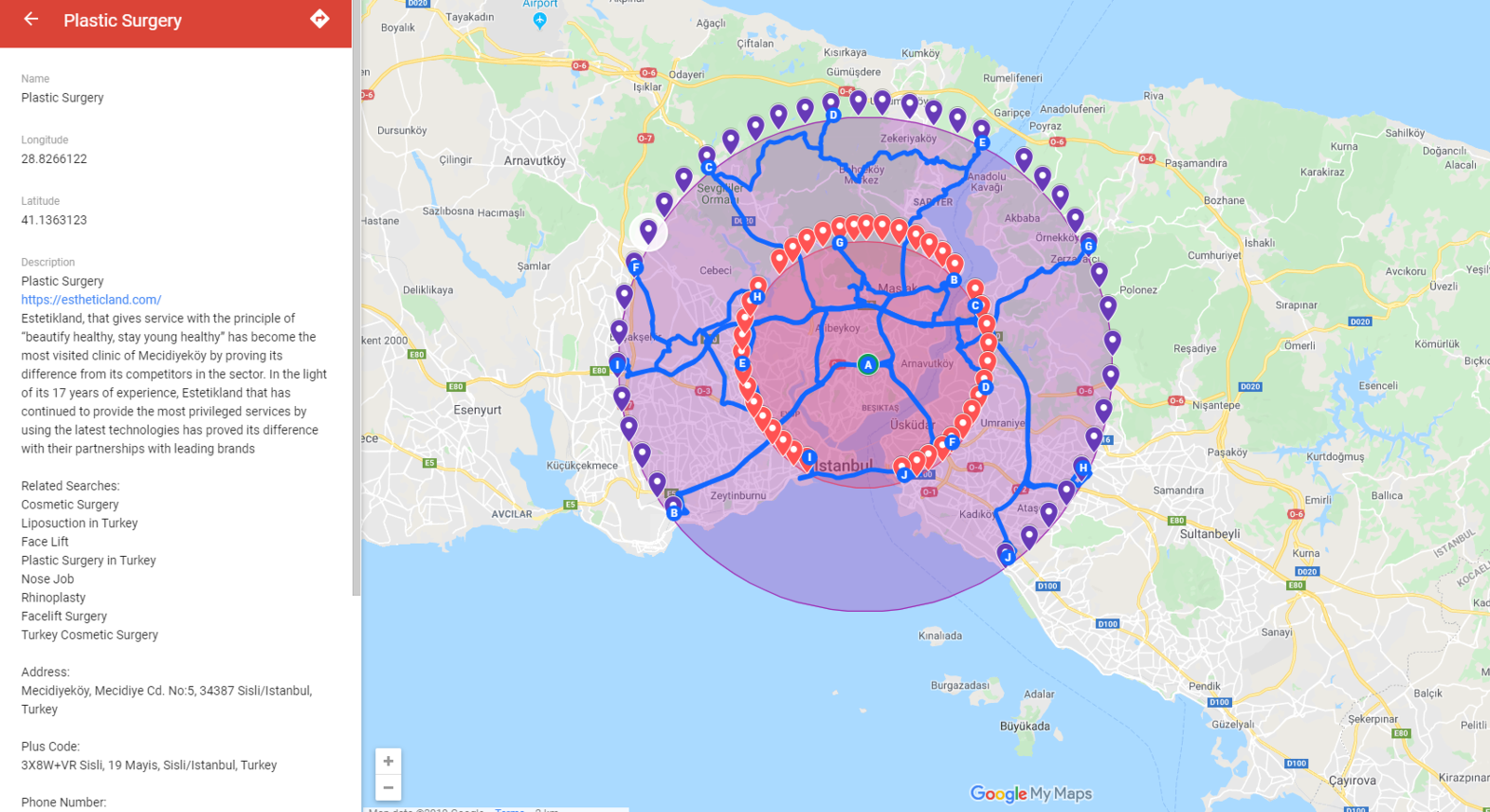Click inner-ring waypoint H near Cebeci

pyautogui.click(x=757, y=297)
